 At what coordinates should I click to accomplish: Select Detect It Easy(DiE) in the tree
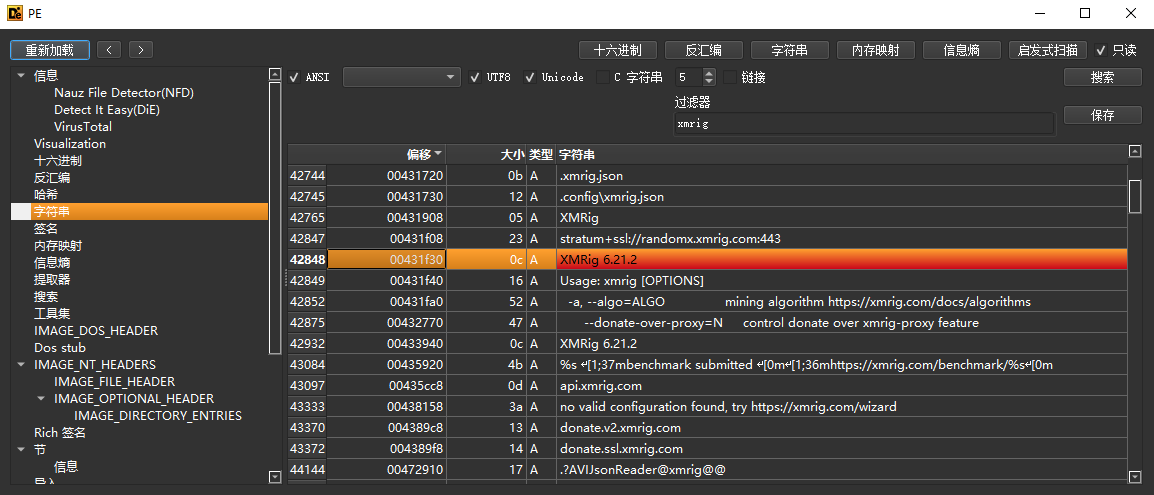pos(106,110)
